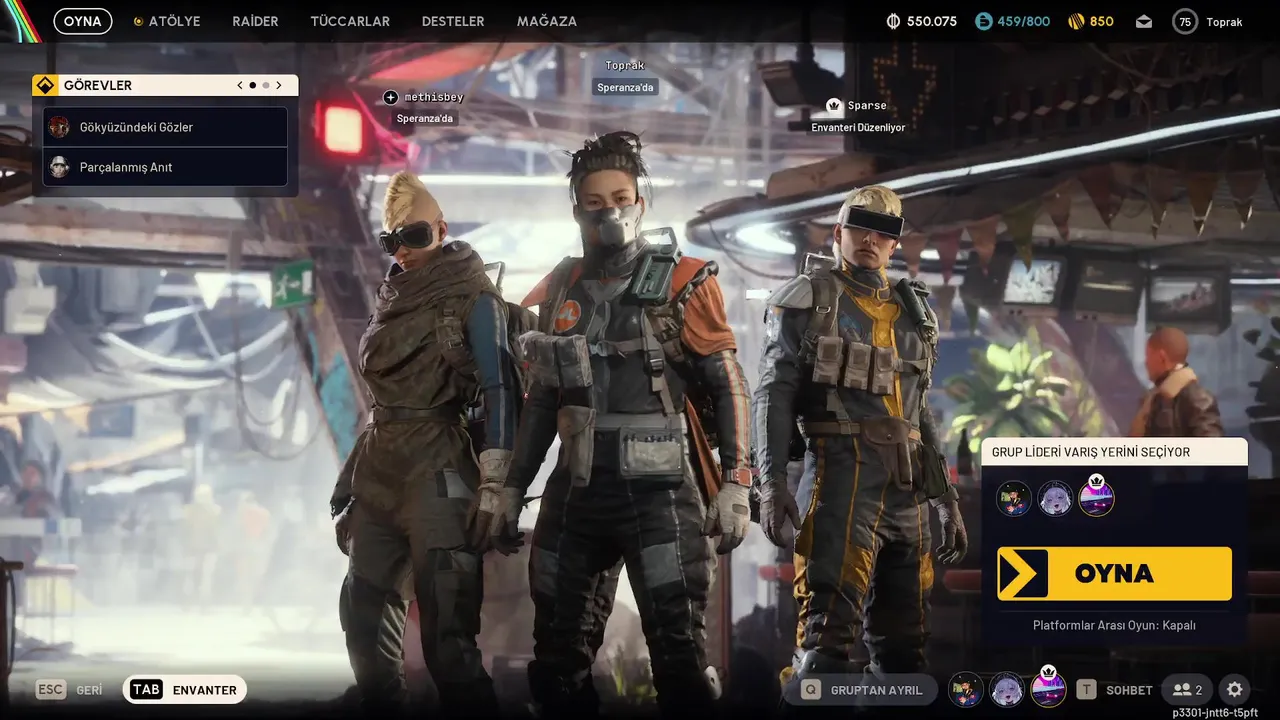Go to previous quest page arrow
Screen dimensions: 1280x720
click(240, 85)
